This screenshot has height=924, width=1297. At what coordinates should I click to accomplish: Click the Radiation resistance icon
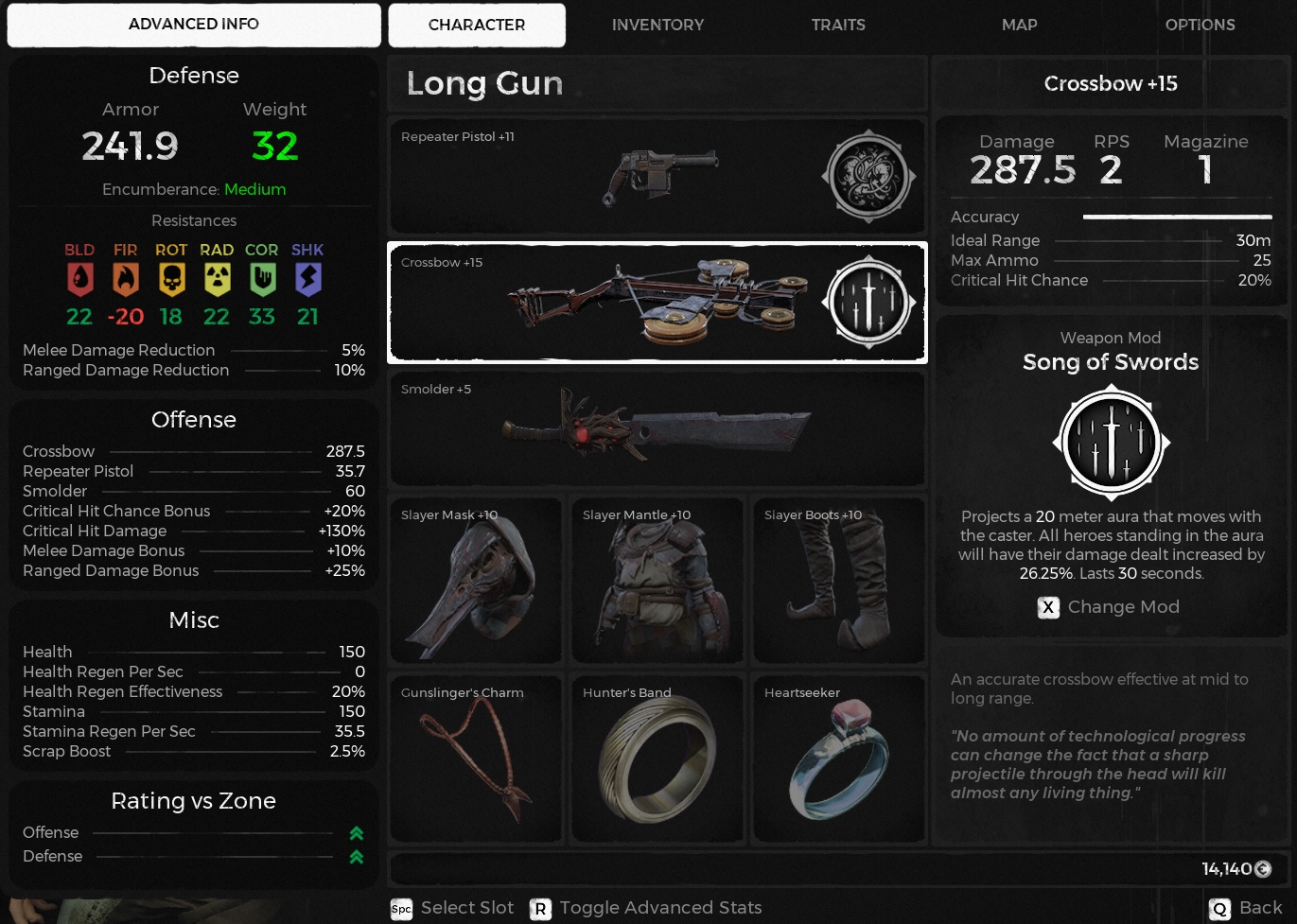pos(217,279)
